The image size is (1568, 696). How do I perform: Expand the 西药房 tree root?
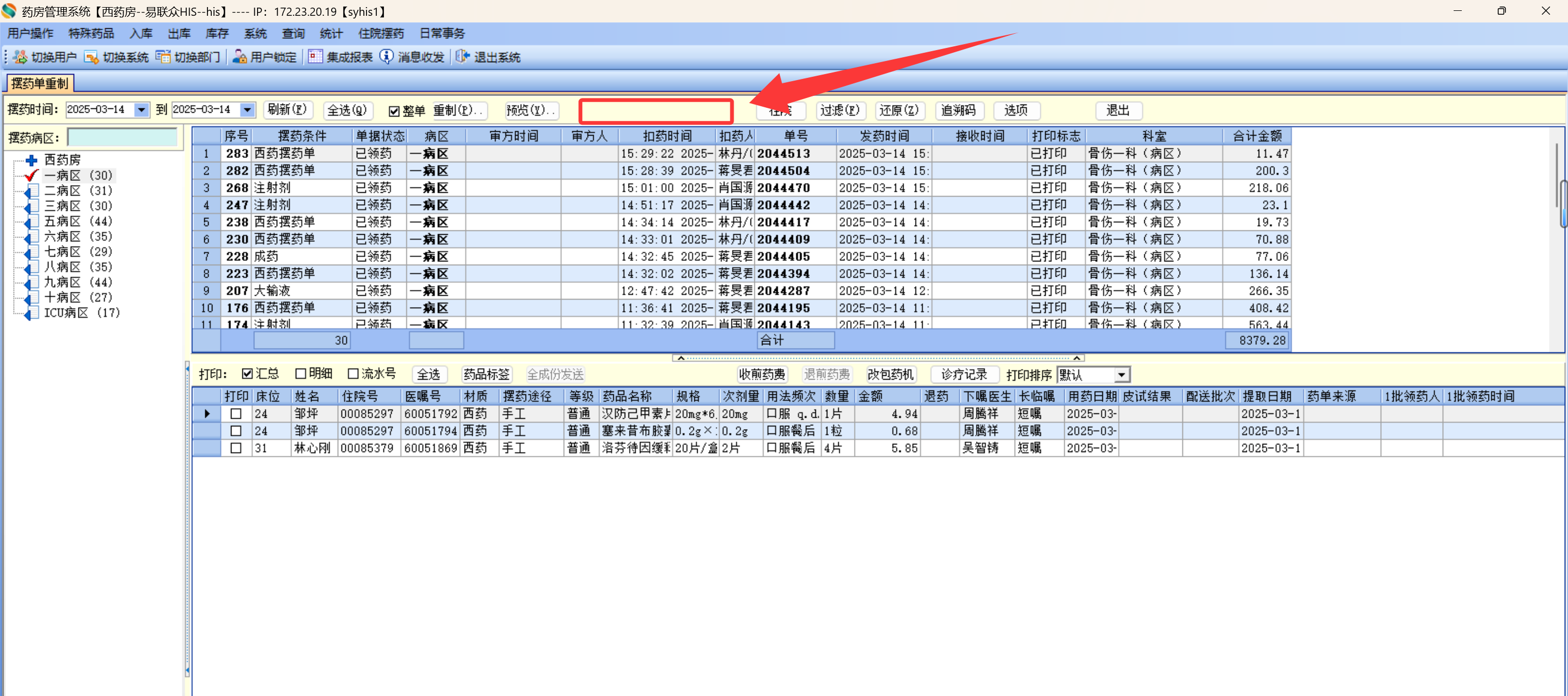(31, 160)
